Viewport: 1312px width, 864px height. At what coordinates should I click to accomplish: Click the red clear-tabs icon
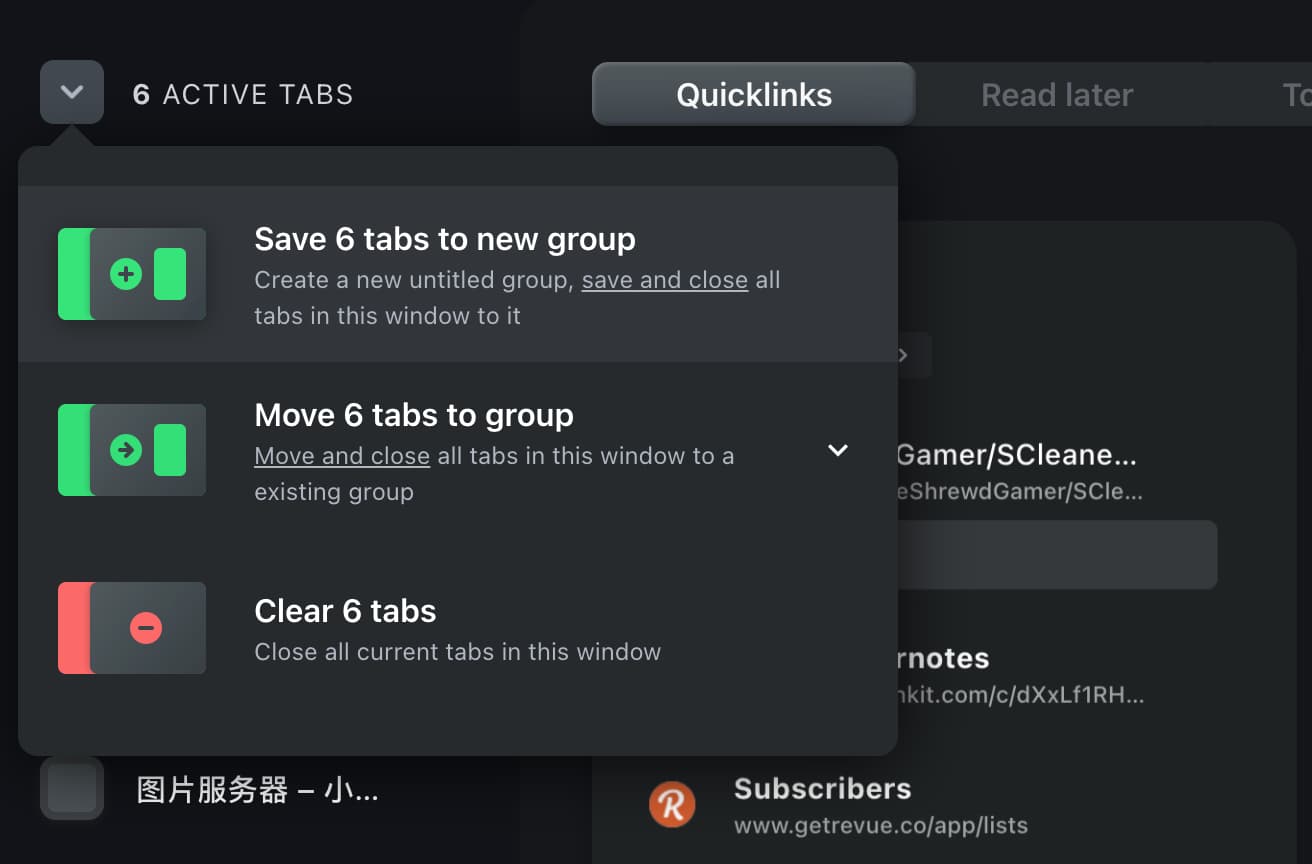pyautogui.click(x=131, y=628)
